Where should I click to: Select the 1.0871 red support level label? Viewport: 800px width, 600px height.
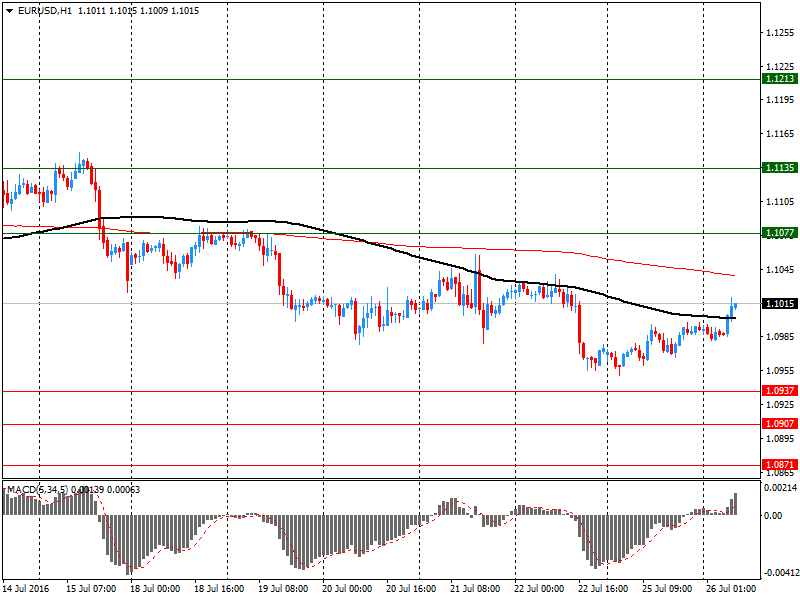pyautogui.click(x=780, y=464)
